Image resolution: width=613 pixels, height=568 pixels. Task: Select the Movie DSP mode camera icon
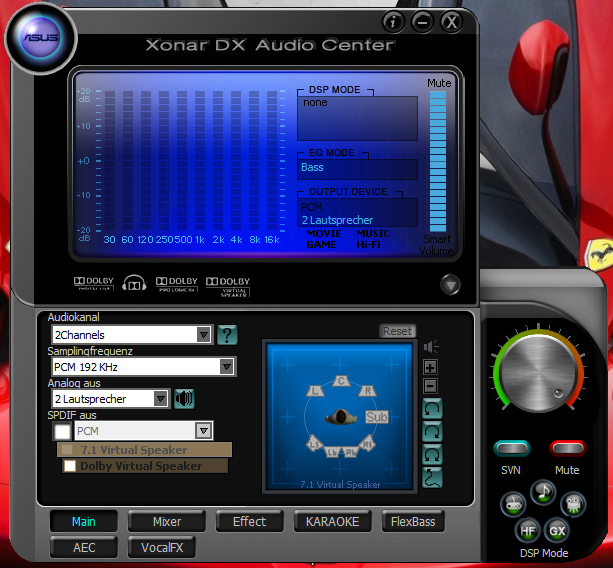click(573, 504)
